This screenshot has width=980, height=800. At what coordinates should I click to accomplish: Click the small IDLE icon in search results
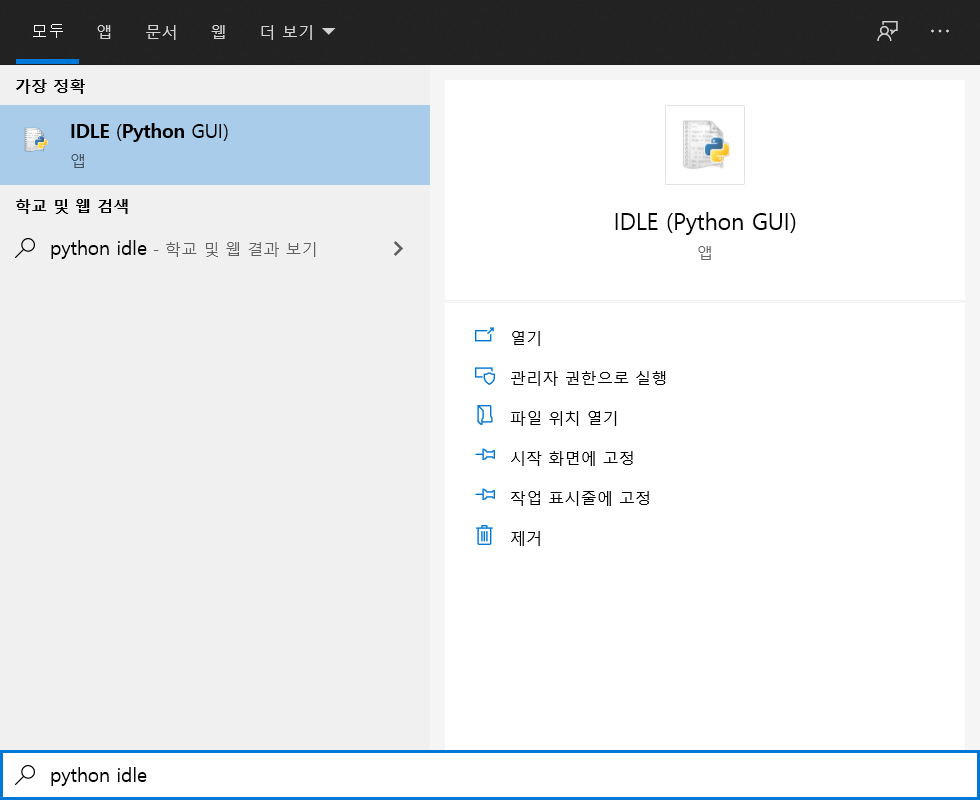[37, 142]
